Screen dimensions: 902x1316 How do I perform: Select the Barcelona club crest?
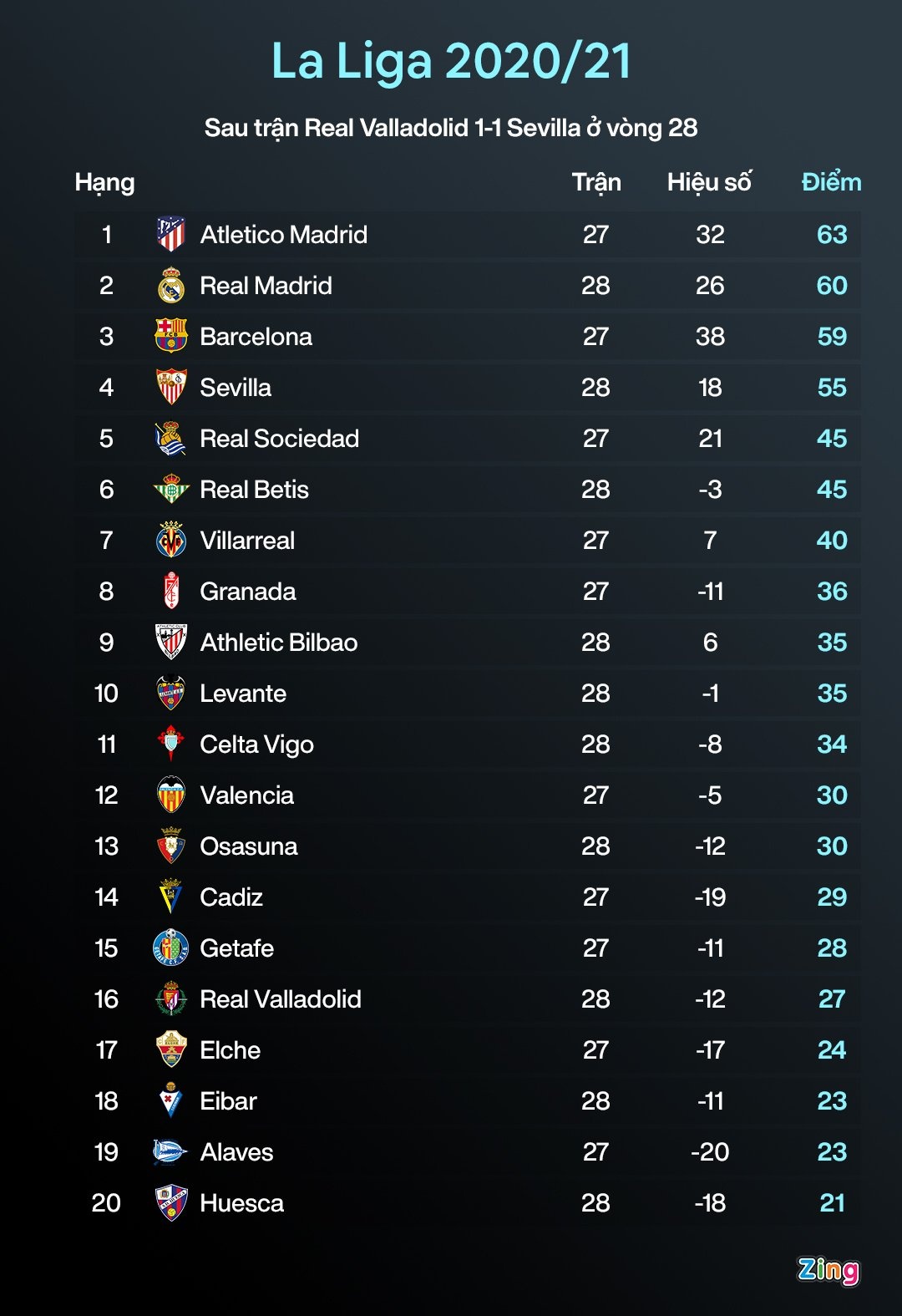click(171, 337)
